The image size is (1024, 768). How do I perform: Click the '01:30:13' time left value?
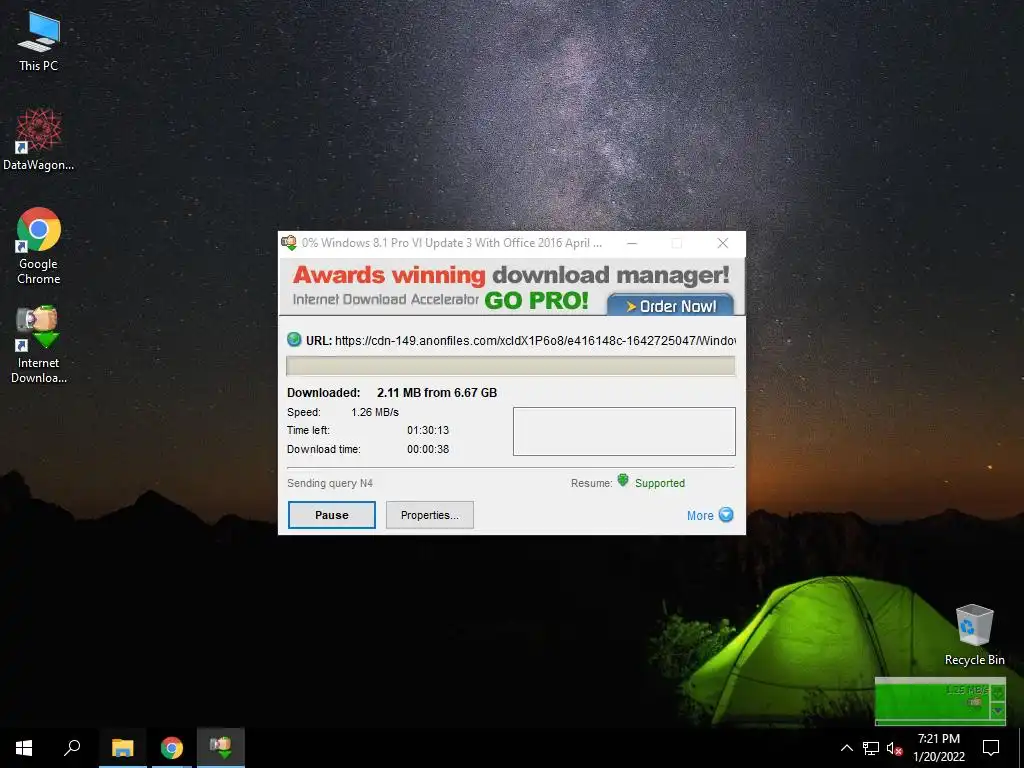[428, 430]
